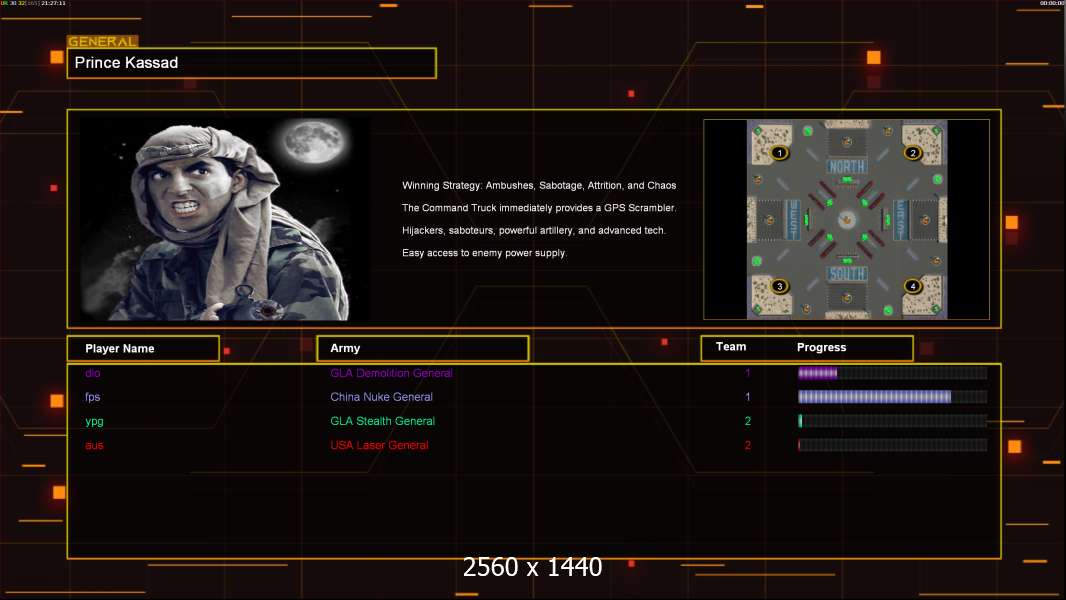1066x600 pixels.
Task: Click team number for dio
Action: coord(748,373)
